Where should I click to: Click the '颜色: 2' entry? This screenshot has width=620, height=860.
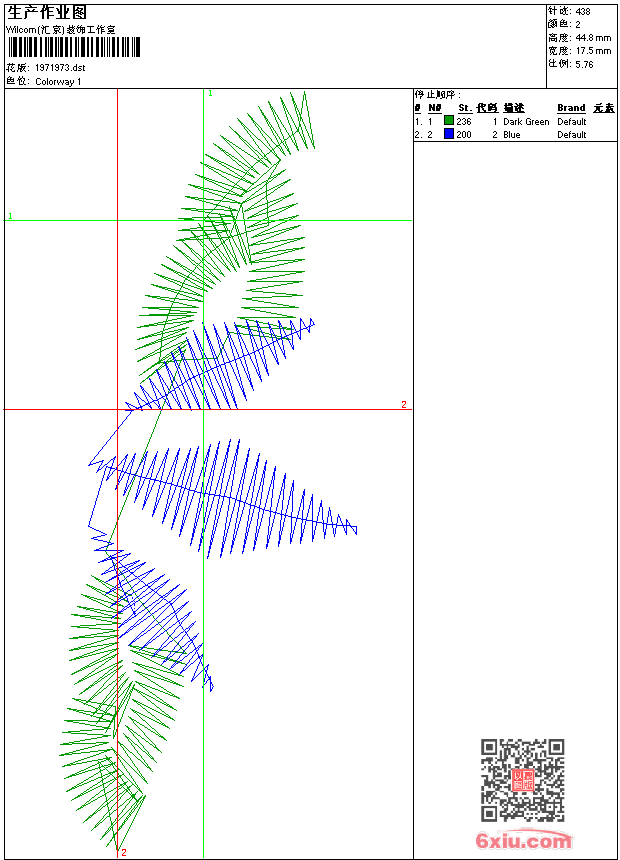tap(564, 24)
